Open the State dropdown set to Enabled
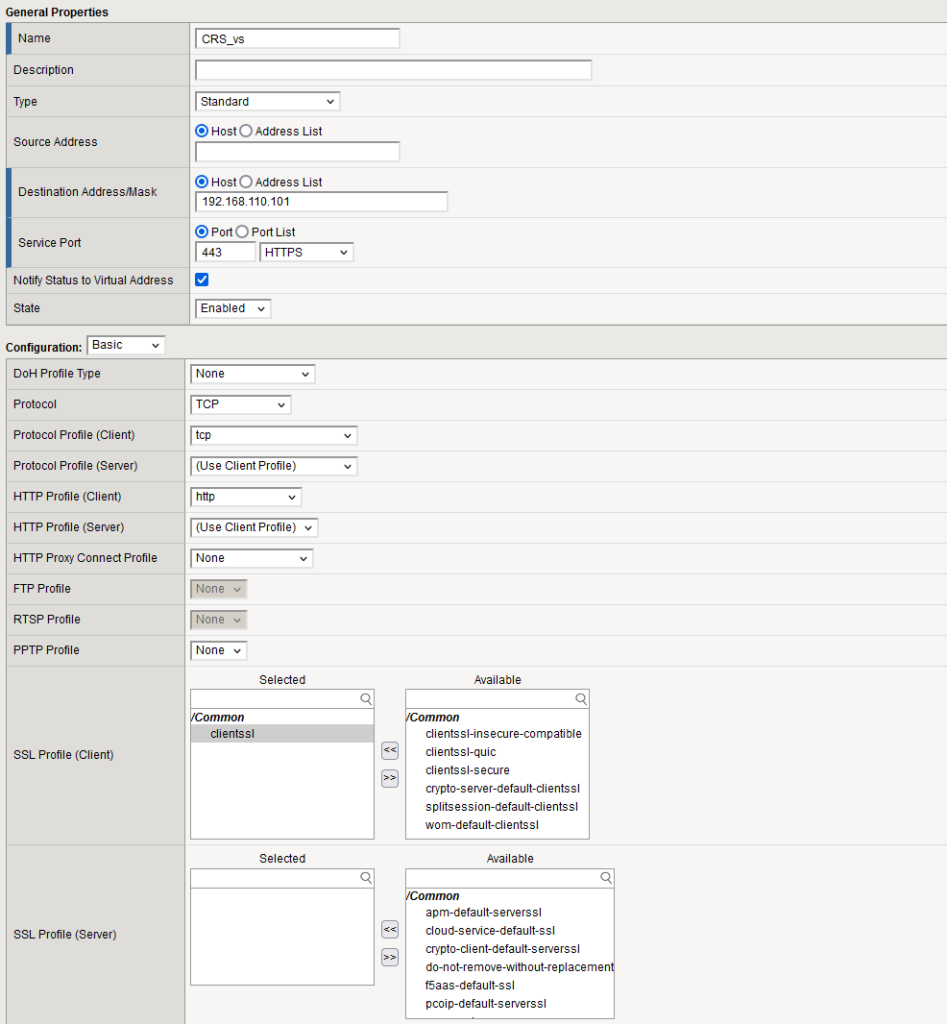Screen dimensions: 947x1024 [232, 308]
